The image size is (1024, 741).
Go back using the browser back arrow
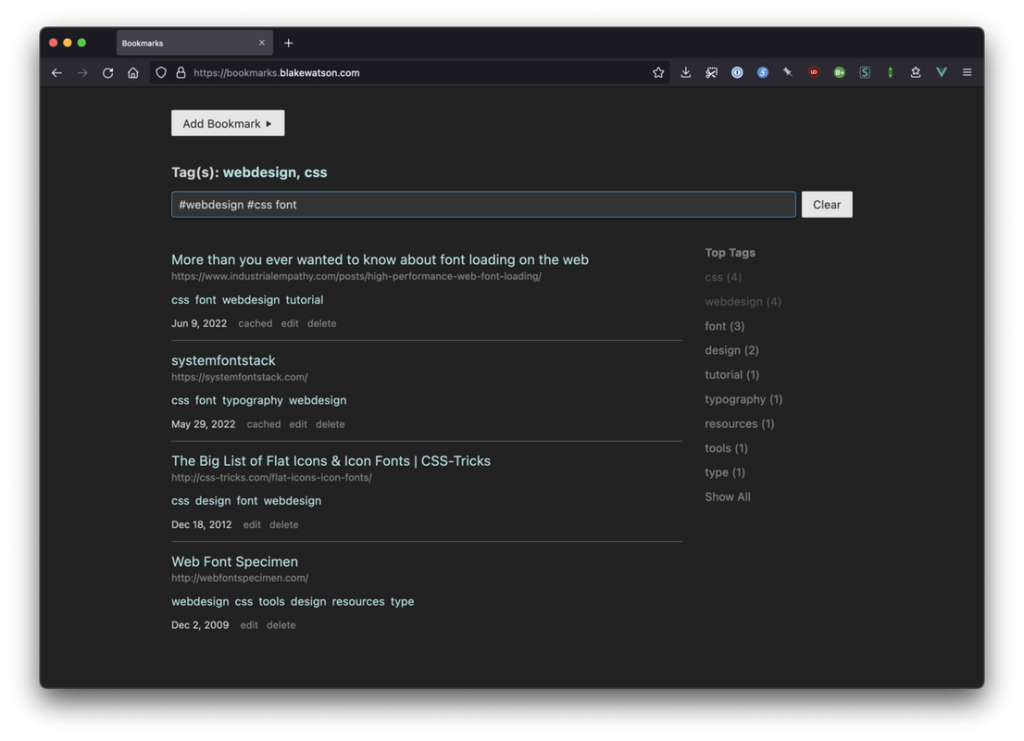57,72
